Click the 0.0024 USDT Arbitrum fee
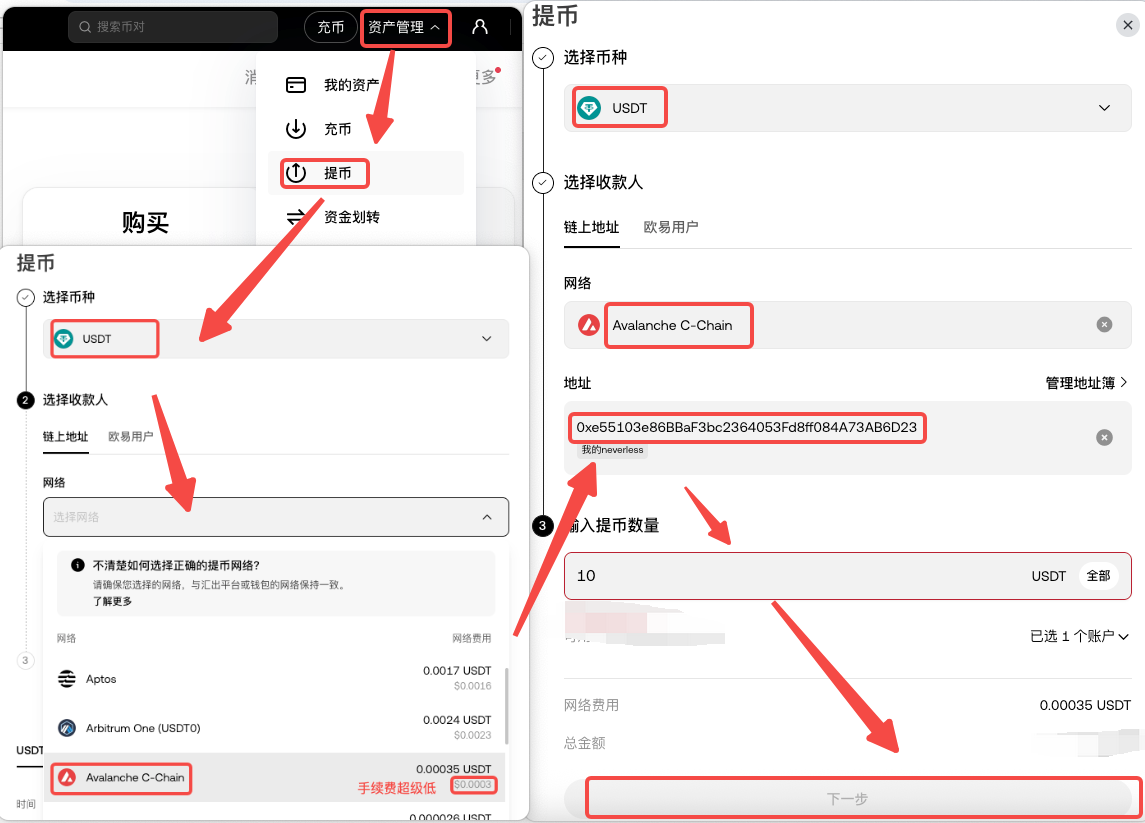 point(457,720)
